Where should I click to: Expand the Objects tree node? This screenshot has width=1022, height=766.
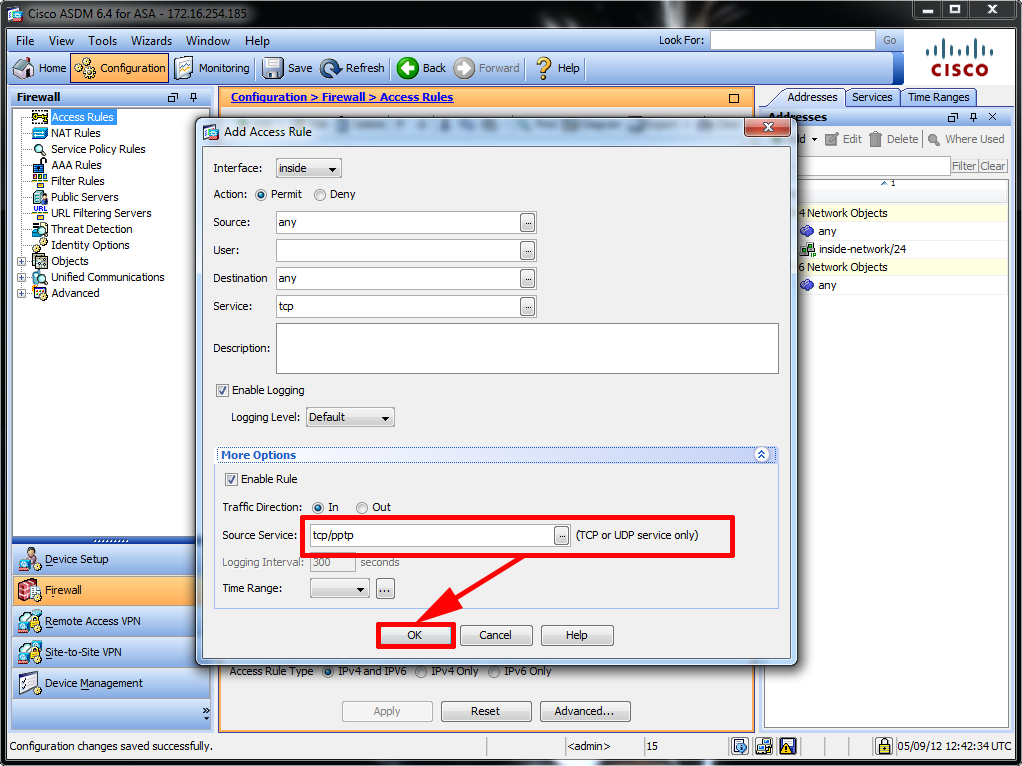(x=22, y=261)
